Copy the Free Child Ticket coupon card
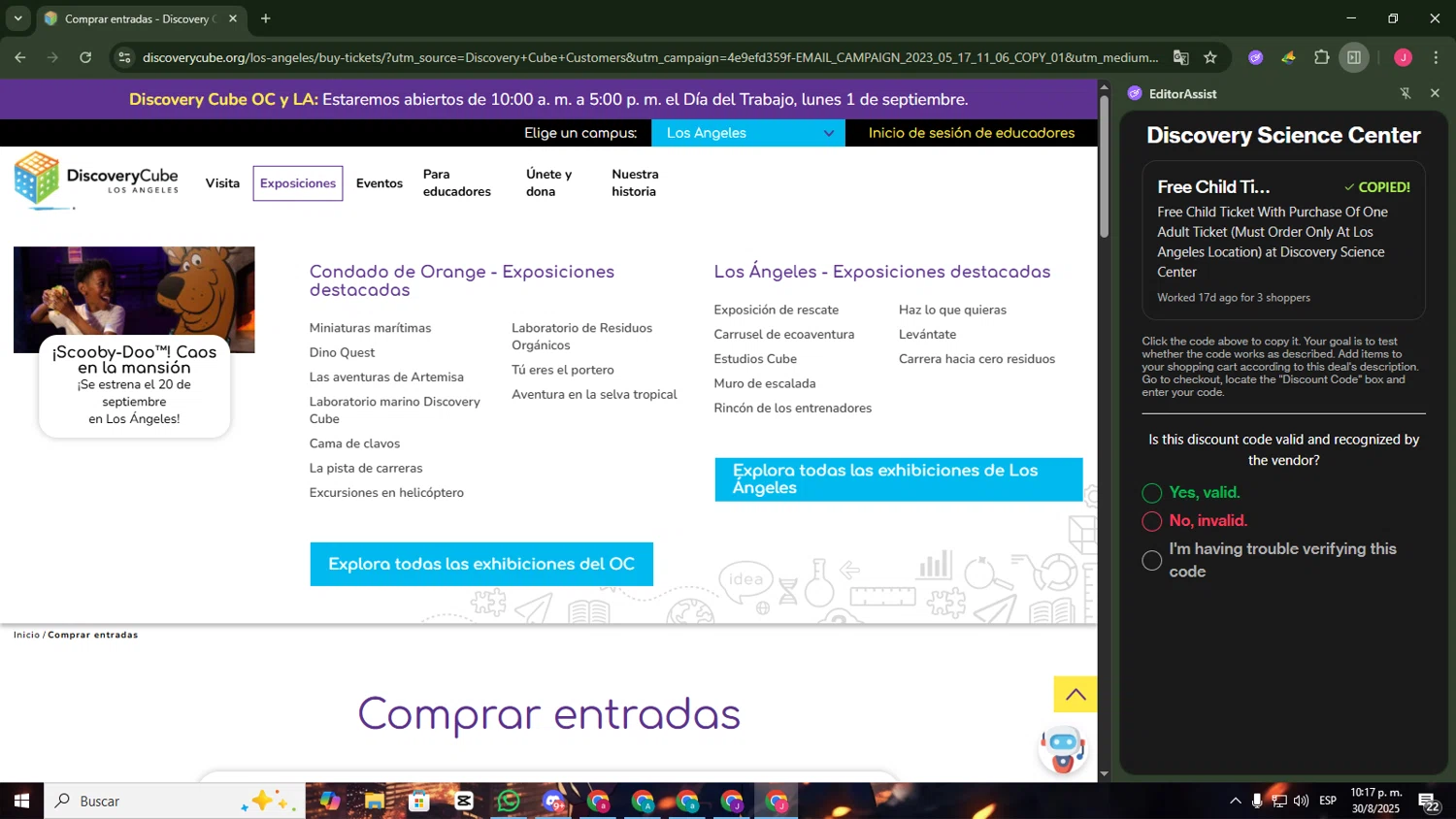1456x819 pixels. 1283,241
